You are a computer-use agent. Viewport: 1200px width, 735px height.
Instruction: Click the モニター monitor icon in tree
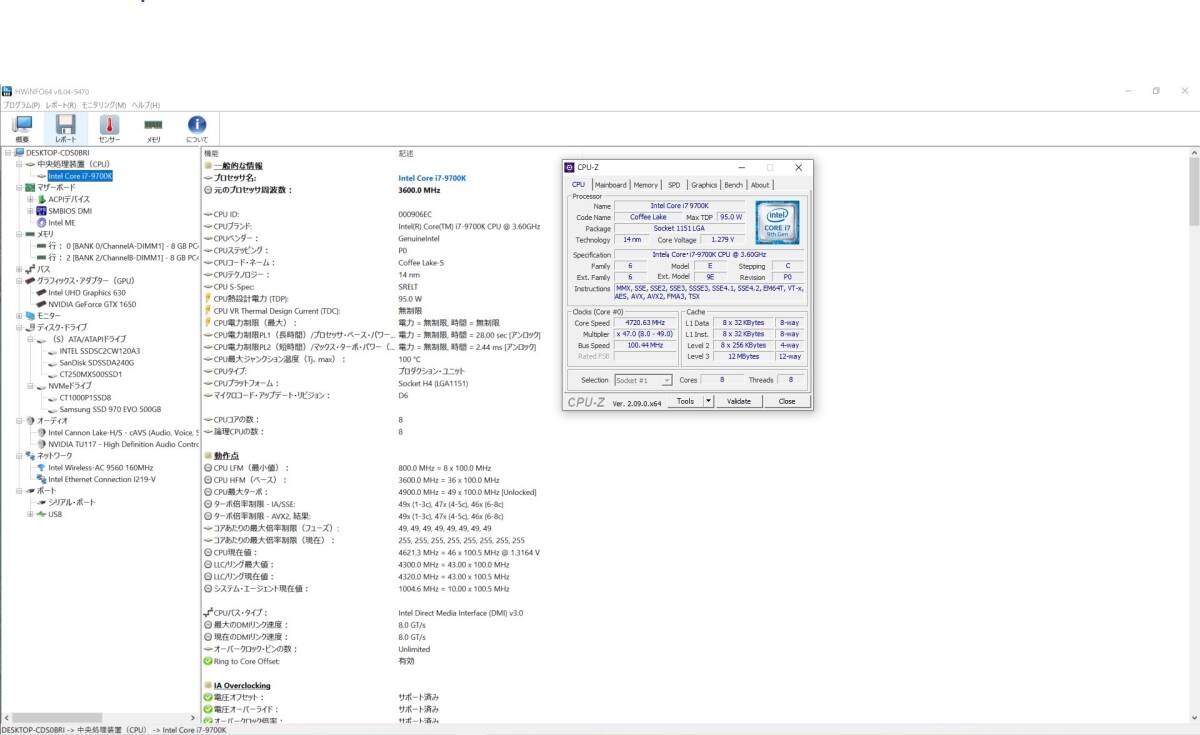coord(30,316)
